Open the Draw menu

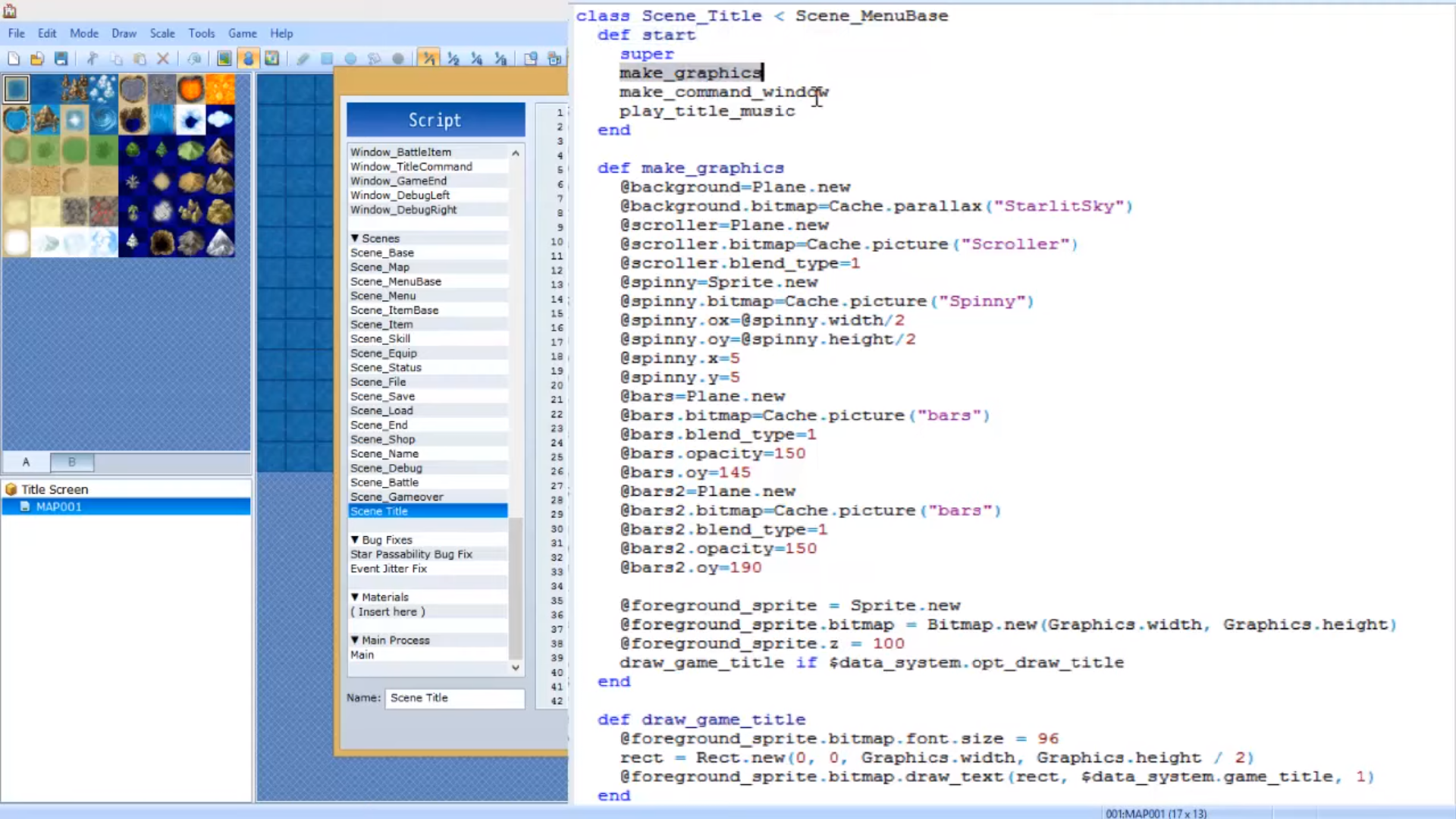coord(124,33)
